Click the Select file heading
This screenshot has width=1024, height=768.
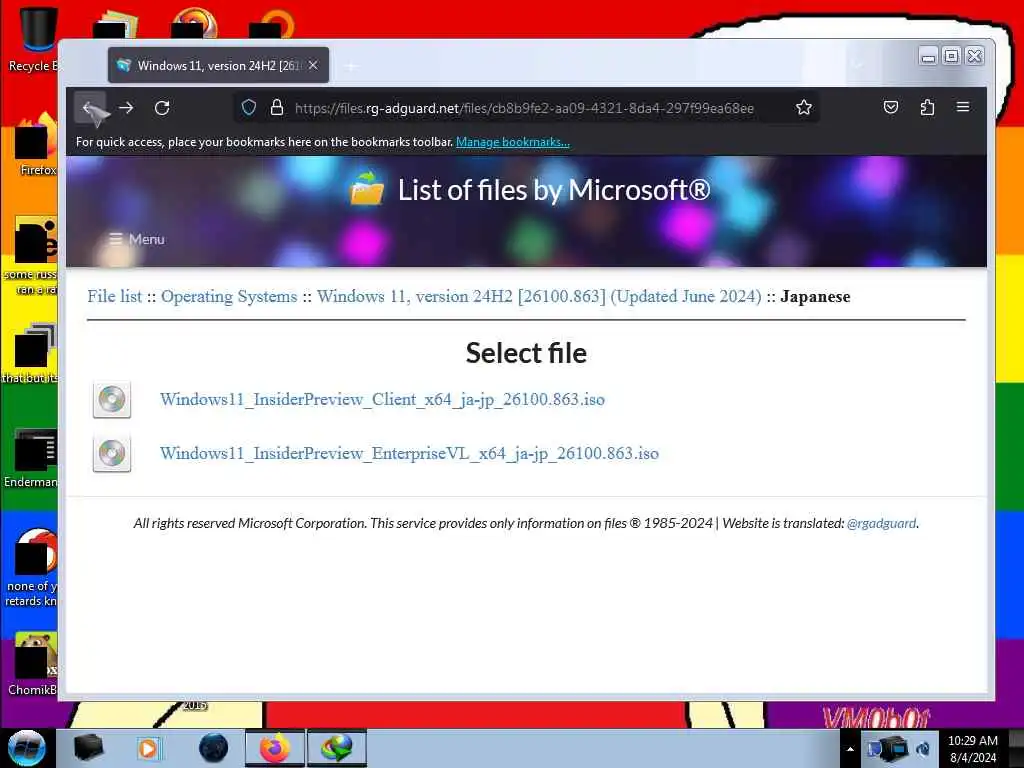[526, 353]
